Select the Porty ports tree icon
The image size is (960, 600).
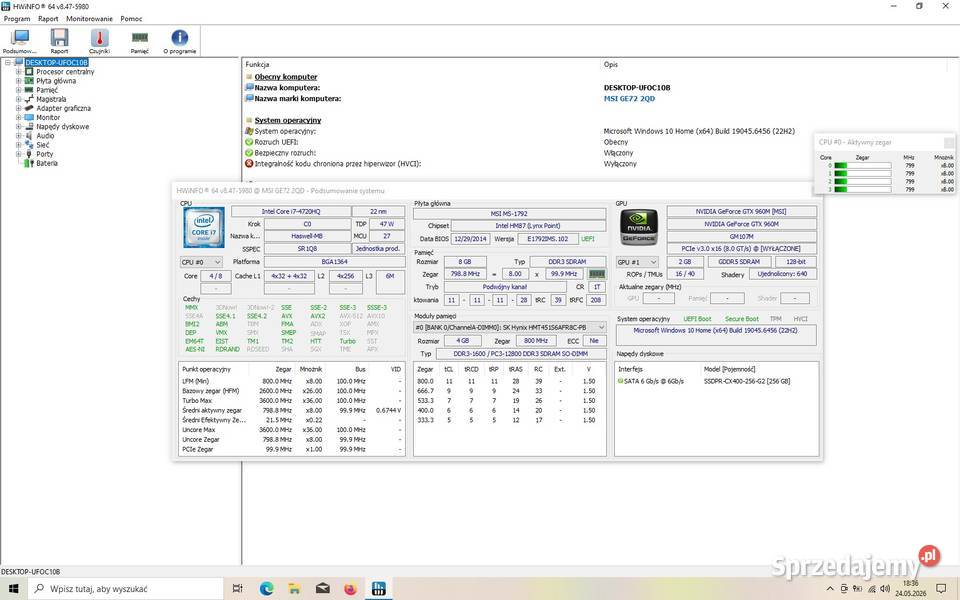click(29, 154)
